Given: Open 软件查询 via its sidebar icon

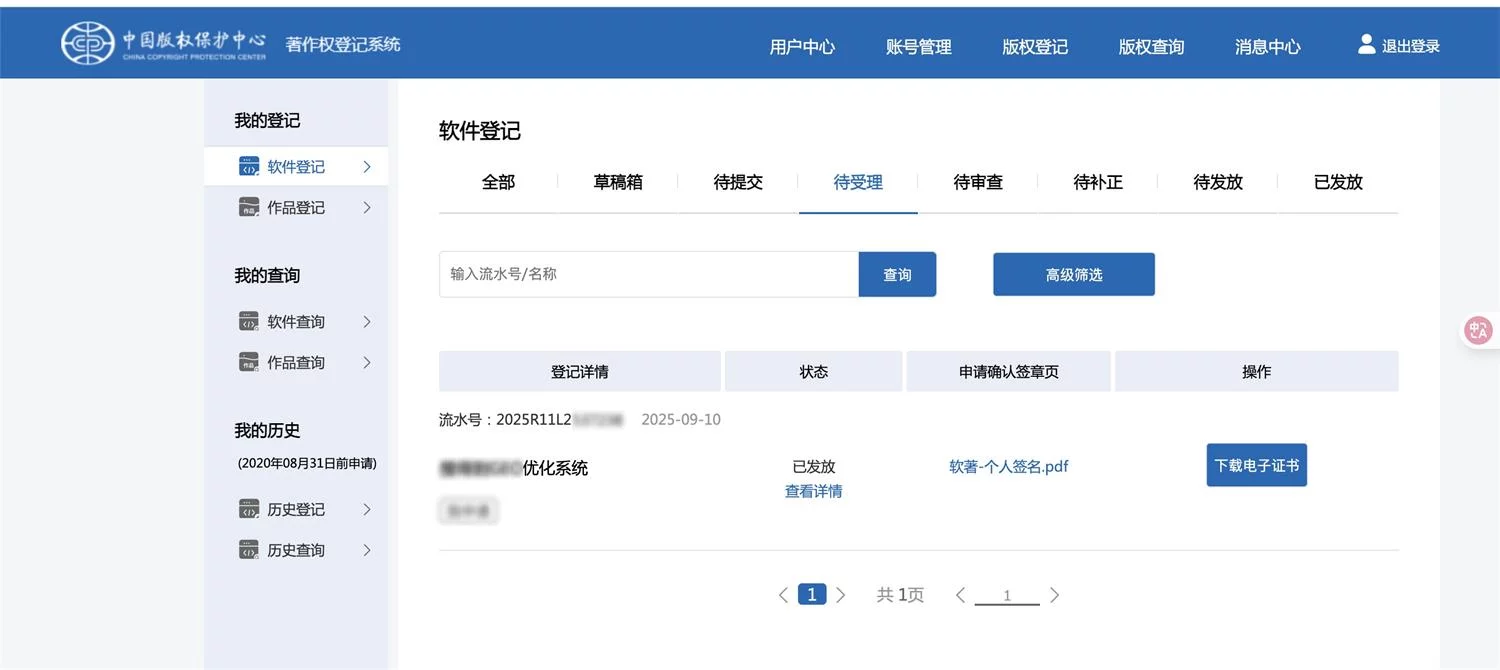Looking at the screenshot, I should tap(247, 321).
